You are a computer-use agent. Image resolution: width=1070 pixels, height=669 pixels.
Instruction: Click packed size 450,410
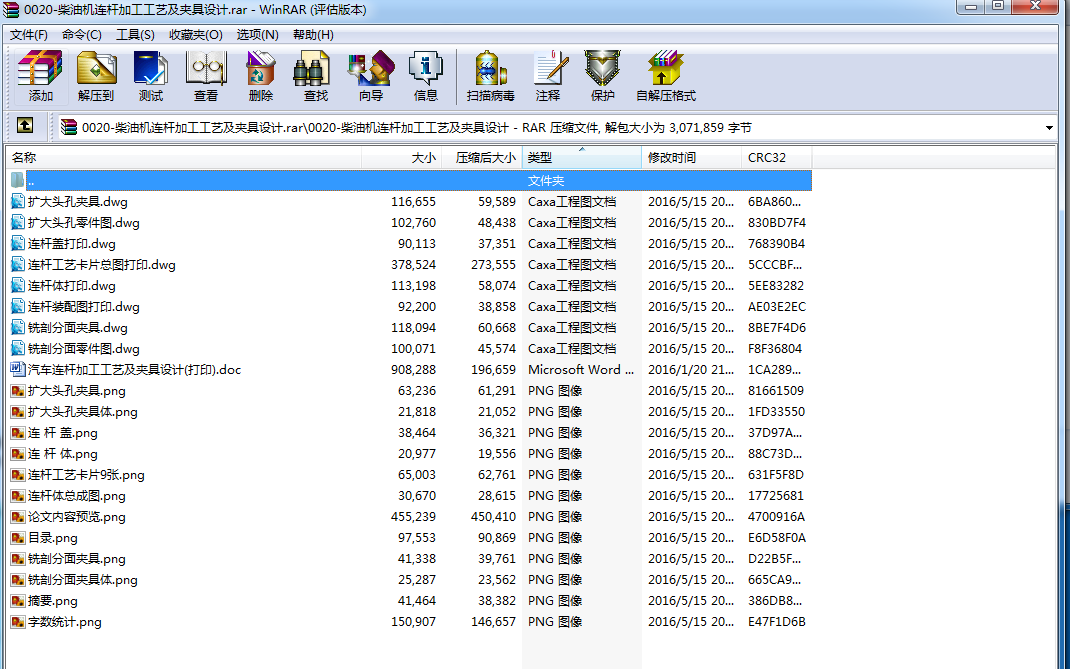(493, 517)
